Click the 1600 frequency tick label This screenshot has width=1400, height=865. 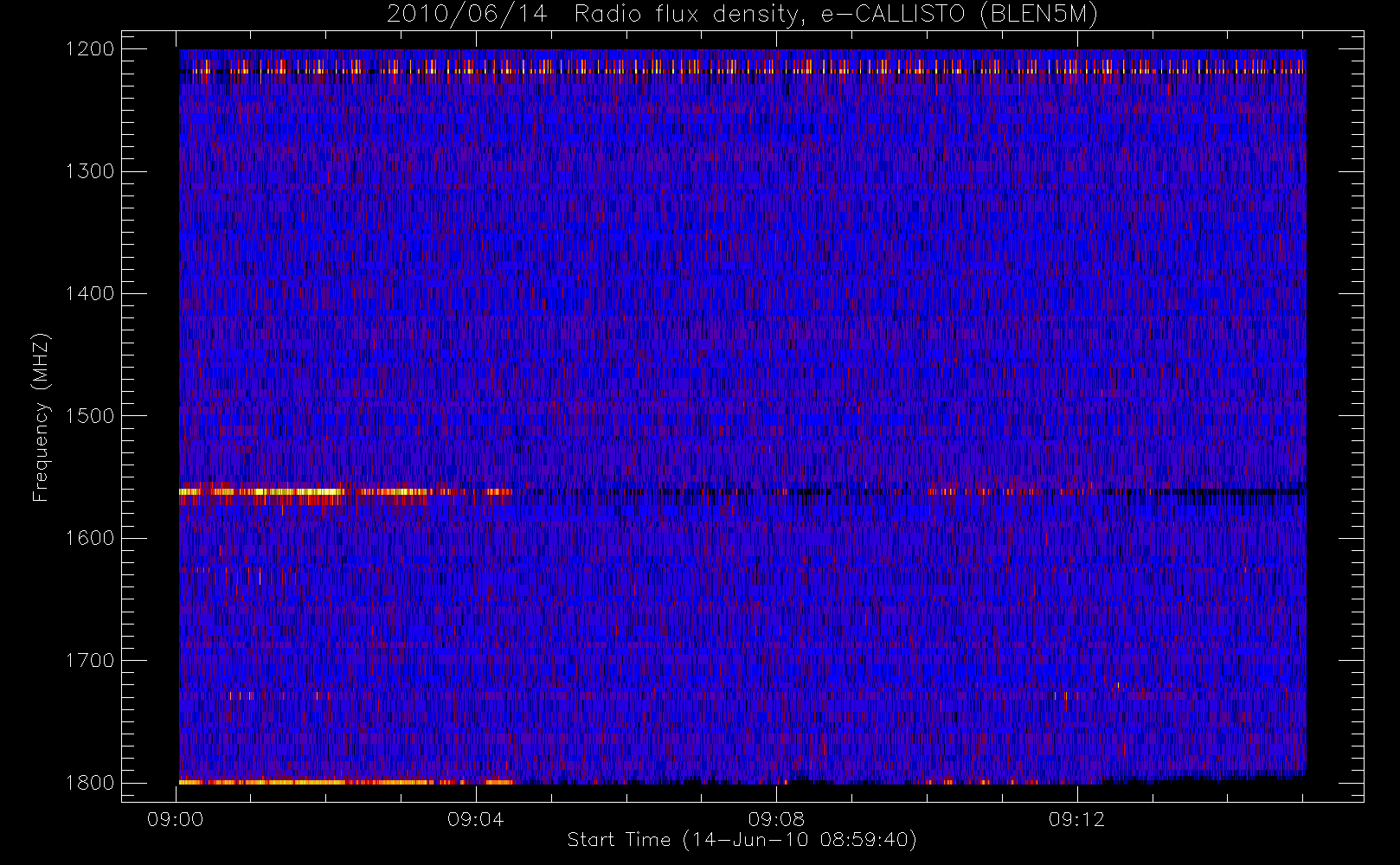point(90,538)
